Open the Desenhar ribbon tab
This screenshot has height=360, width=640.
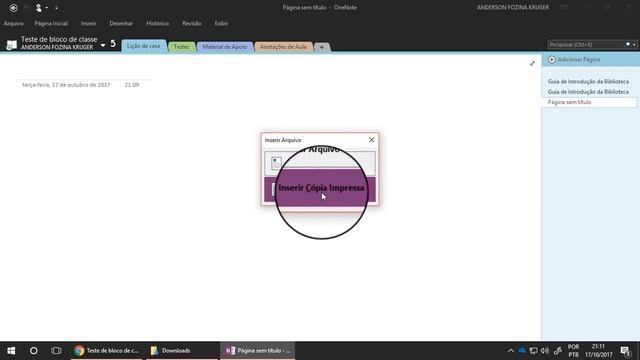[121, 24]
